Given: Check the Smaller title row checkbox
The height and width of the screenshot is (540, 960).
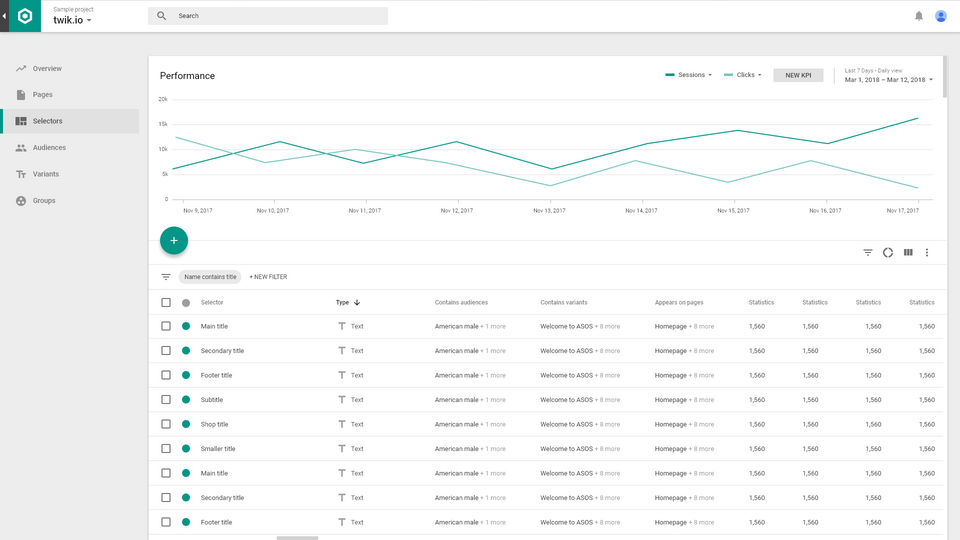Looking at the screenshot, I should tap(166, 449).
